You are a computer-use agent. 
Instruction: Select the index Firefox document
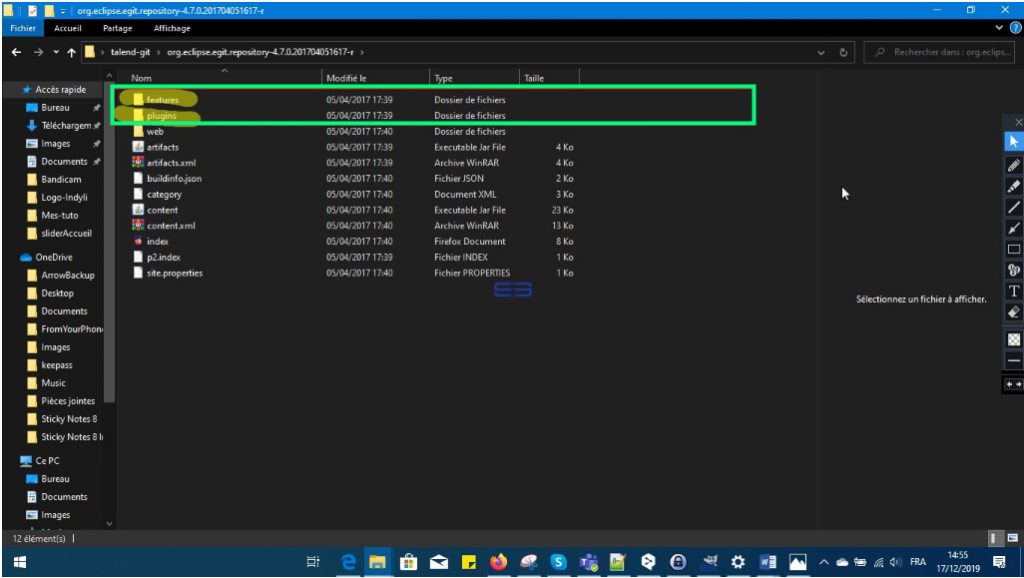pos(157,241)
